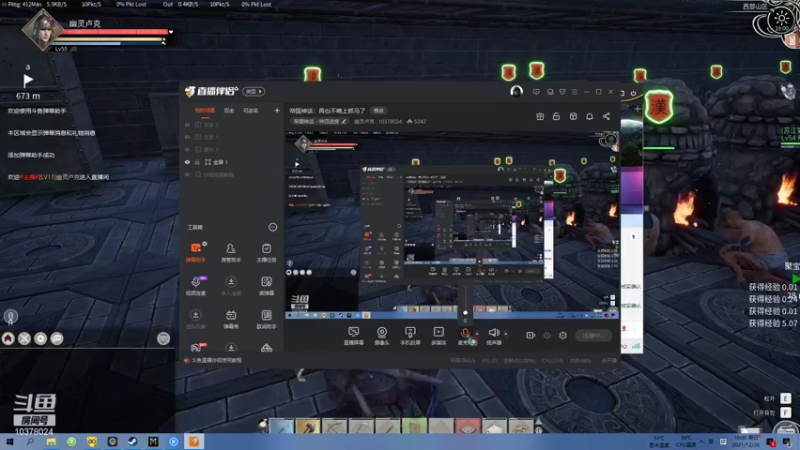Toggle visibility of 文本 2 layer
Image resolution: width=800 pixels, height=450 pixels.
coord(187,124)
